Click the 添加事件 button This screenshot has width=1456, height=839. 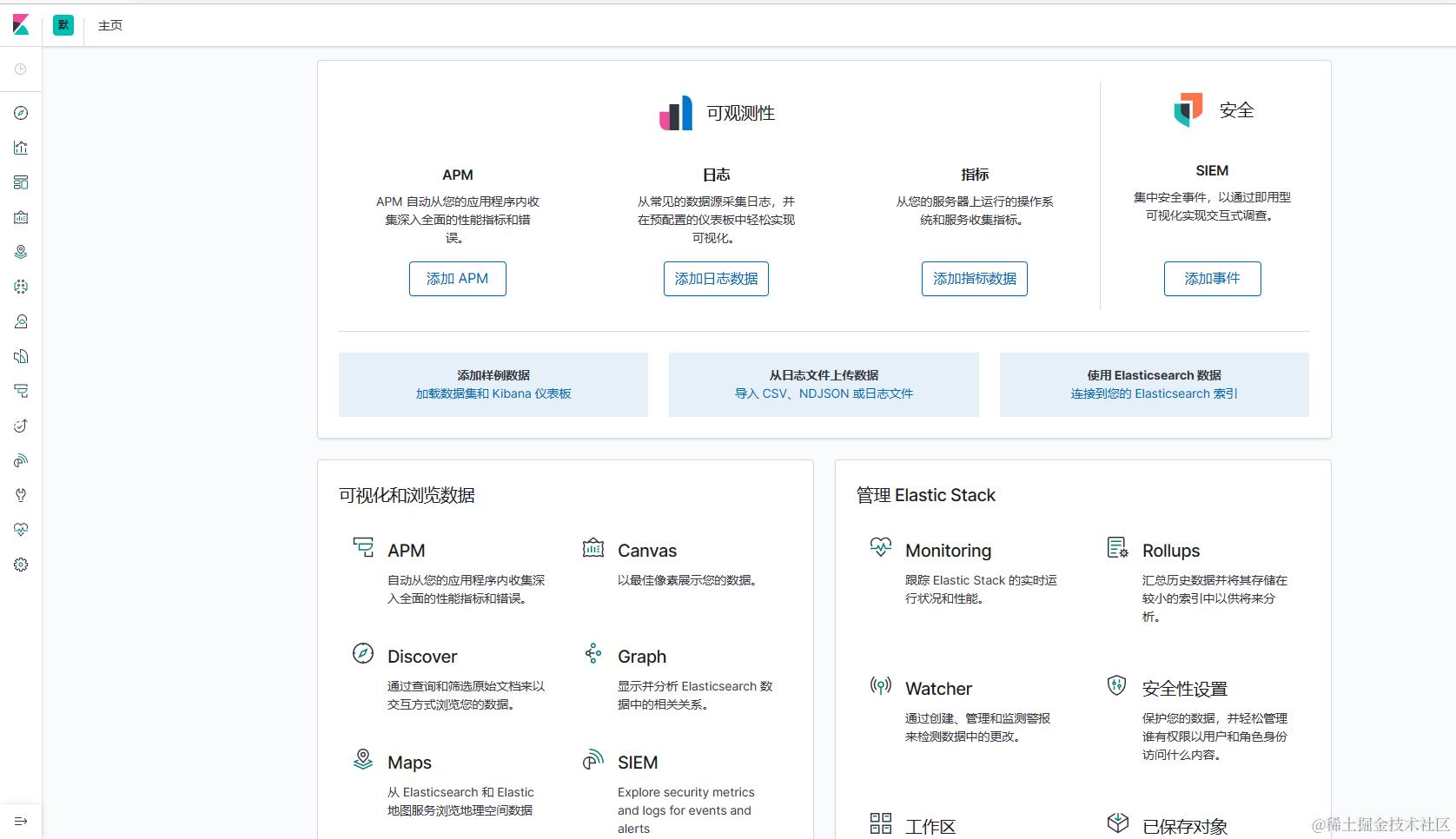(x=1213, y=279)
